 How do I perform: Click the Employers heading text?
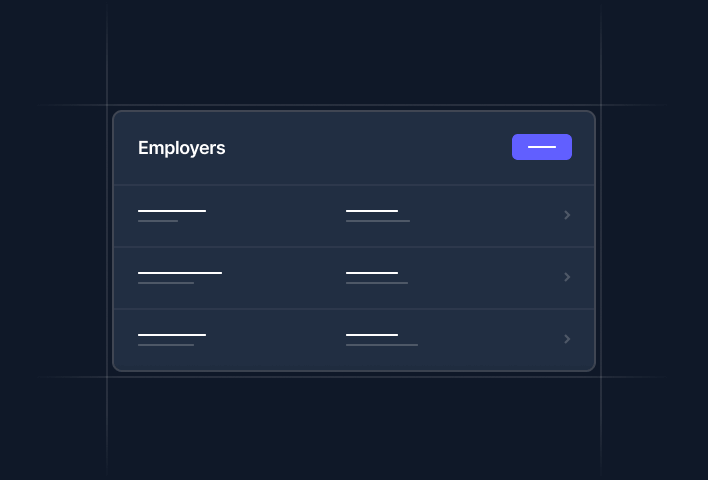[x=181, y=148]
